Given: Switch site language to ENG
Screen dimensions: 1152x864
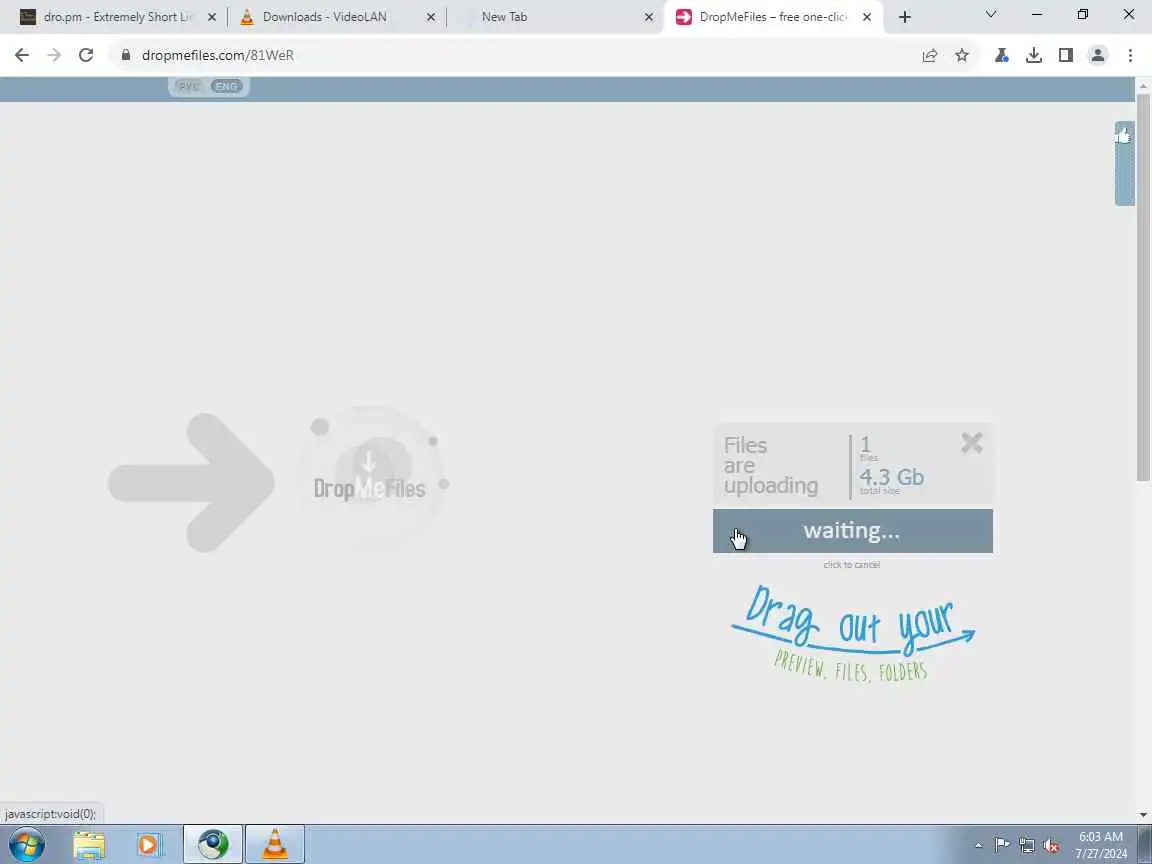Looking at the screenshot, I should 226,86.
